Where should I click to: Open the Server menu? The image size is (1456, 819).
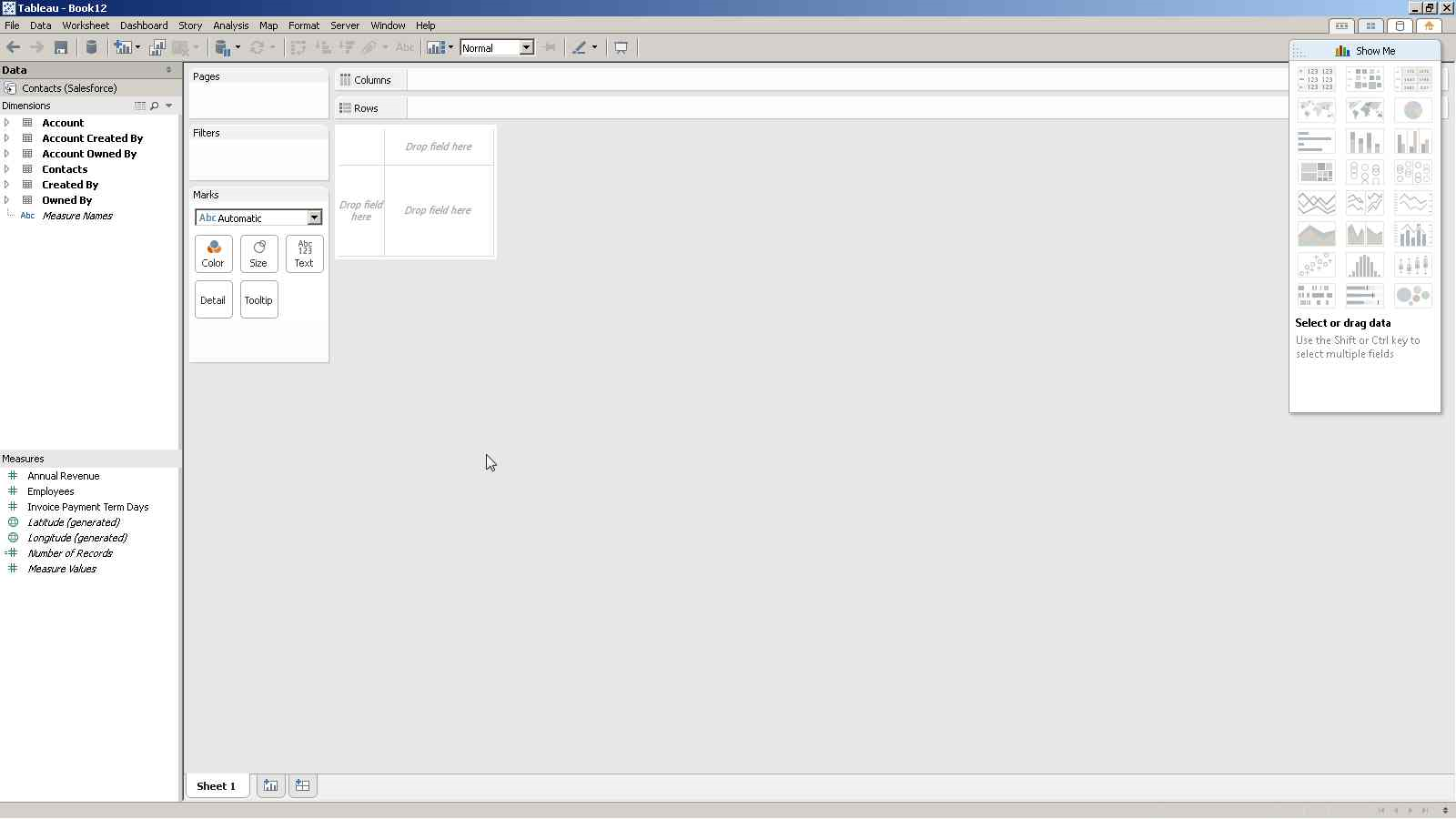coord(345,25)
